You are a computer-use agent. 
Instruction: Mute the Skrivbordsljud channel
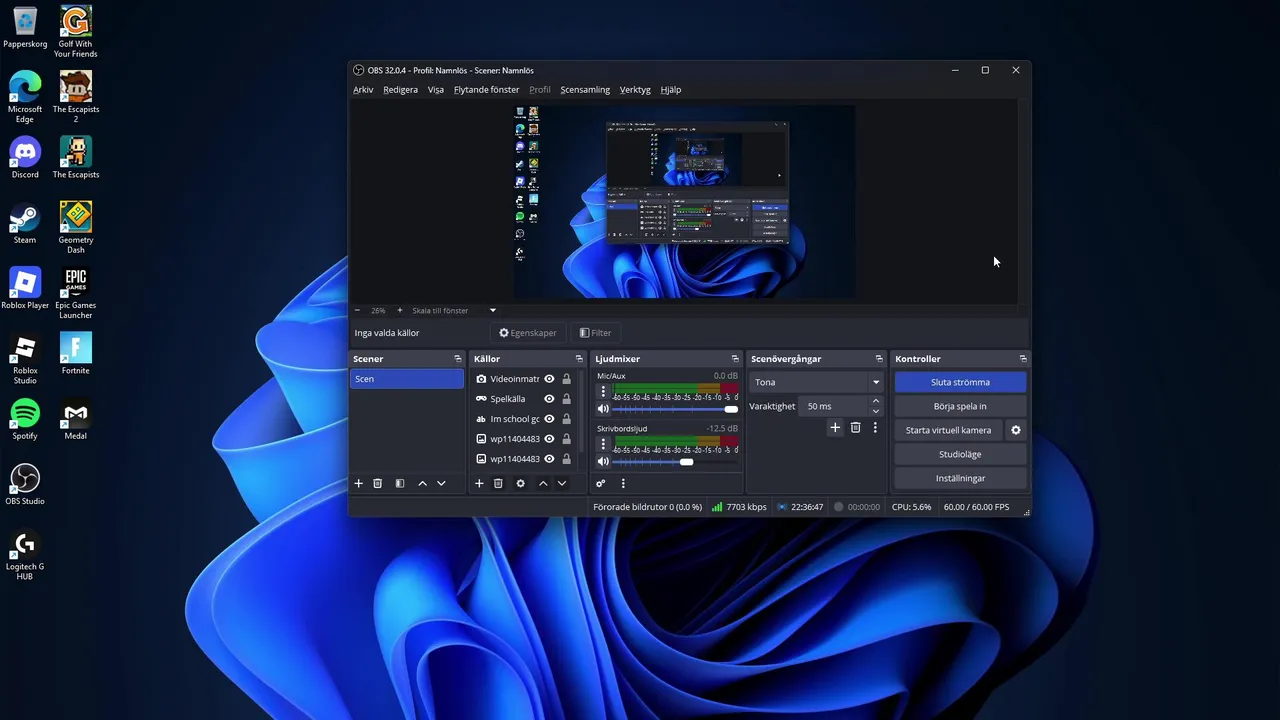tap(603, 461)
